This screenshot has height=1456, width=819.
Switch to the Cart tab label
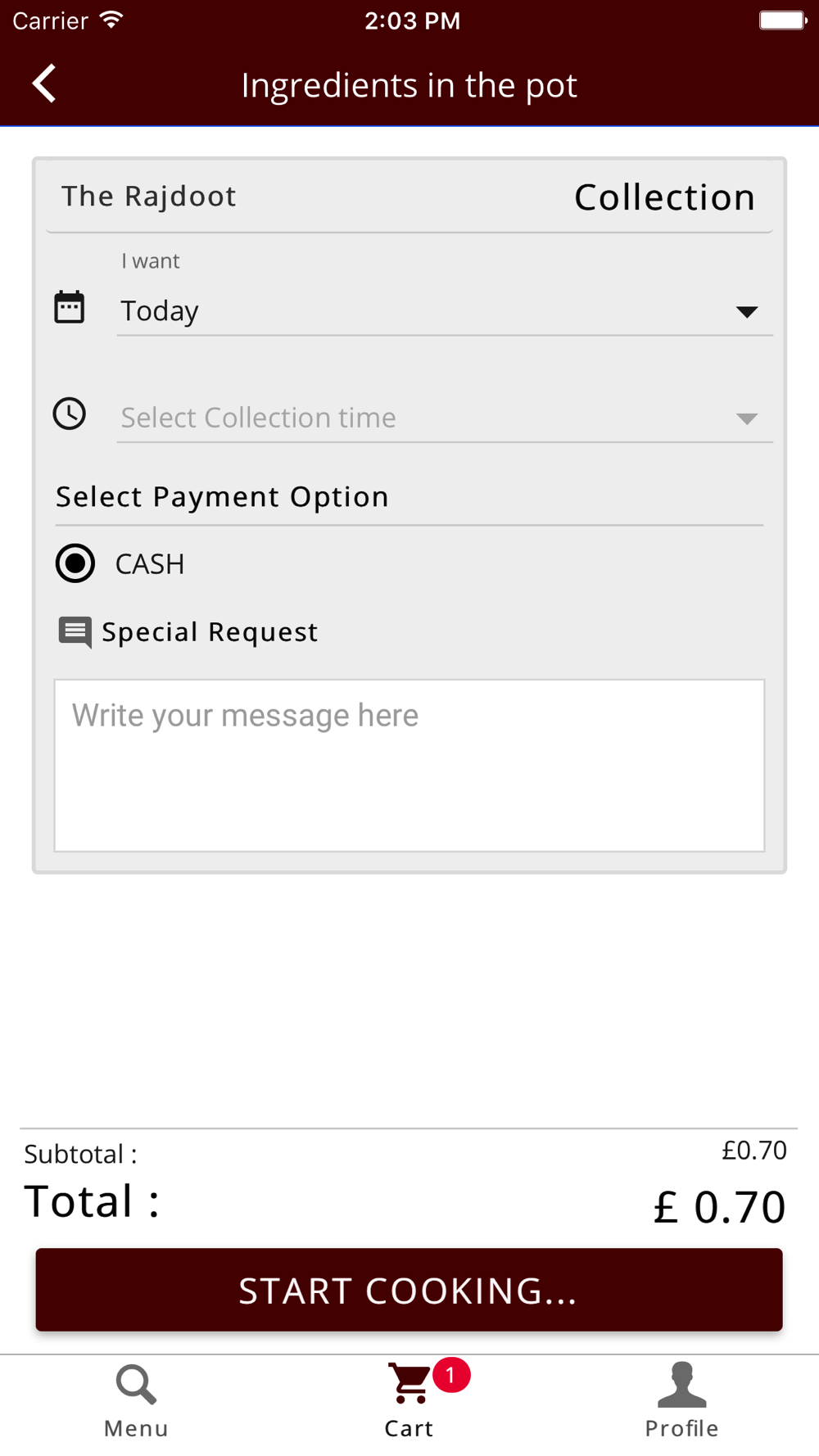409,1429
